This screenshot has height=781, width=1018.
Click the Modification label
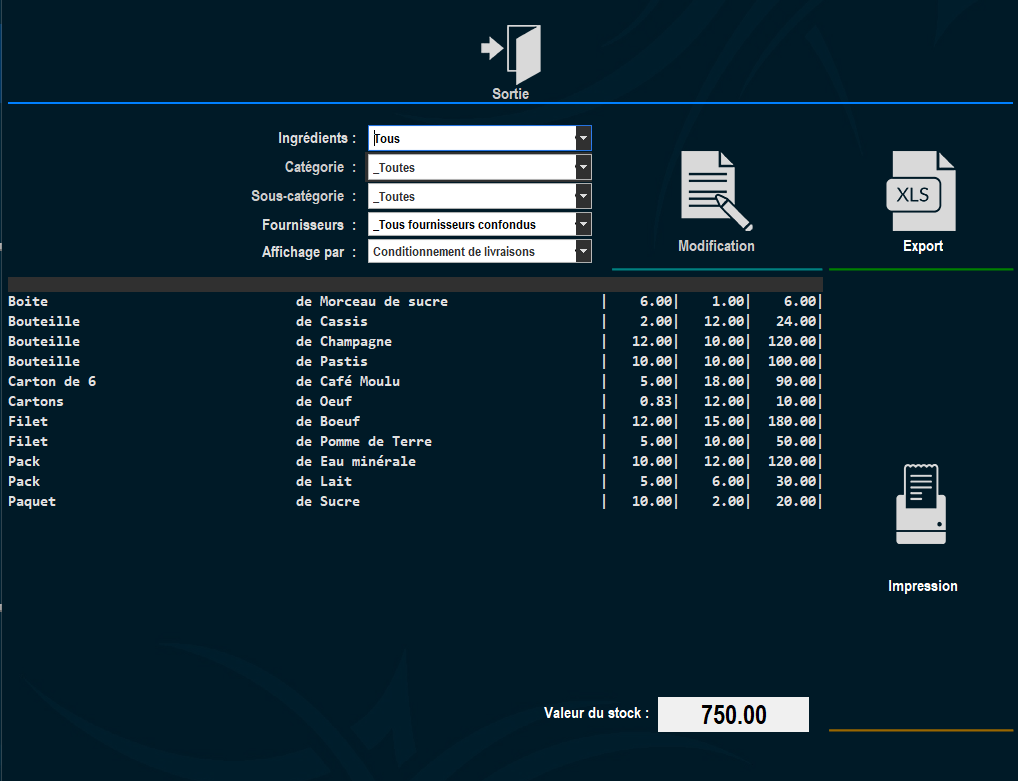[x=716, y=246]
